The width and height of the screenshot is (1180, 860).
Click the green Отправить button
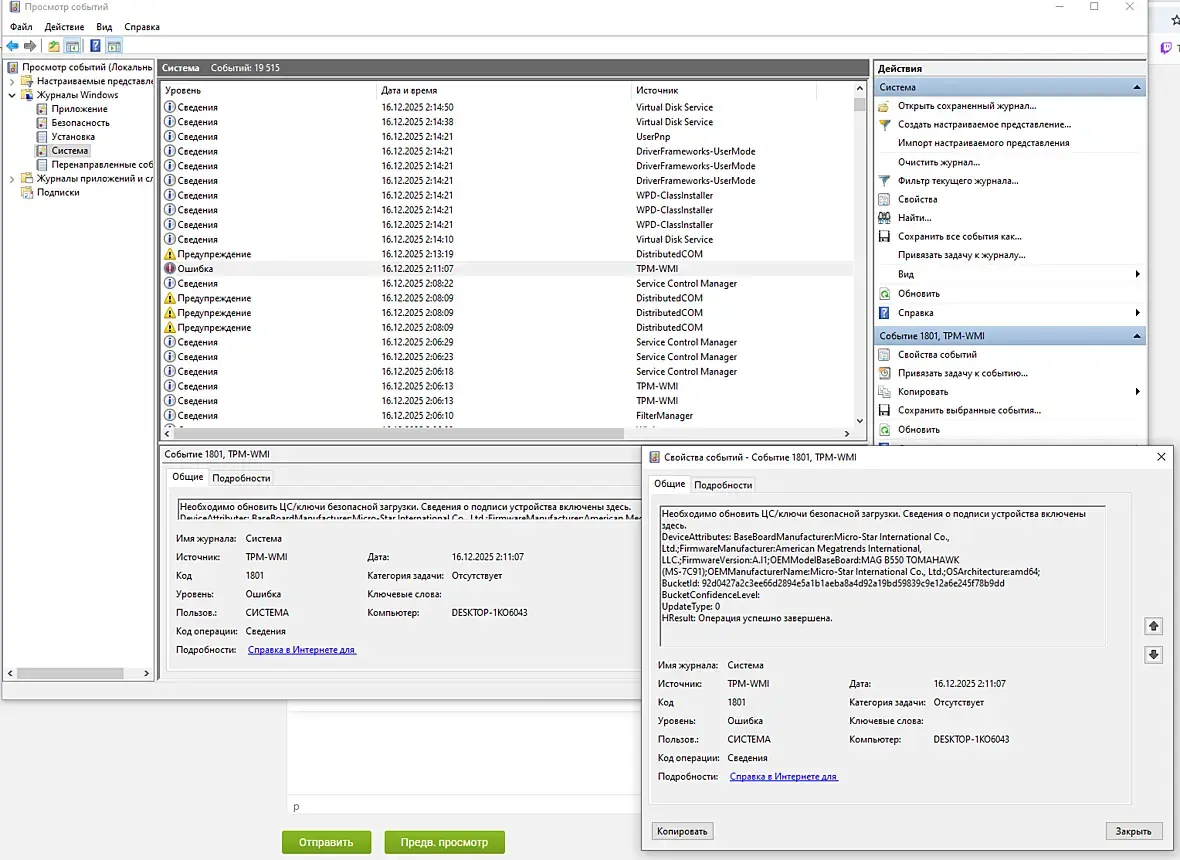coord(327,843)
